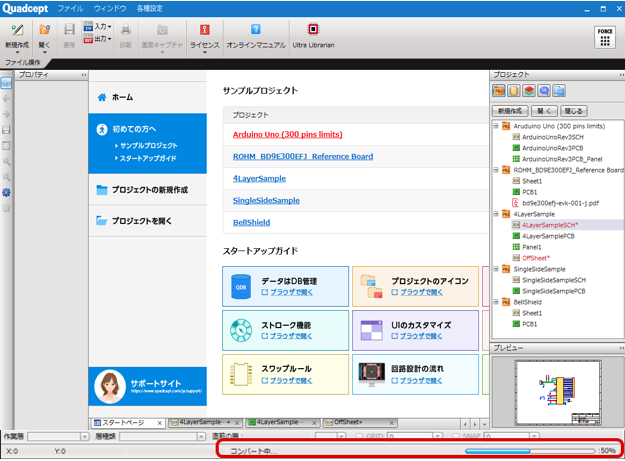Open the 出力 dropdown in the toolbar

pos(97,39)
